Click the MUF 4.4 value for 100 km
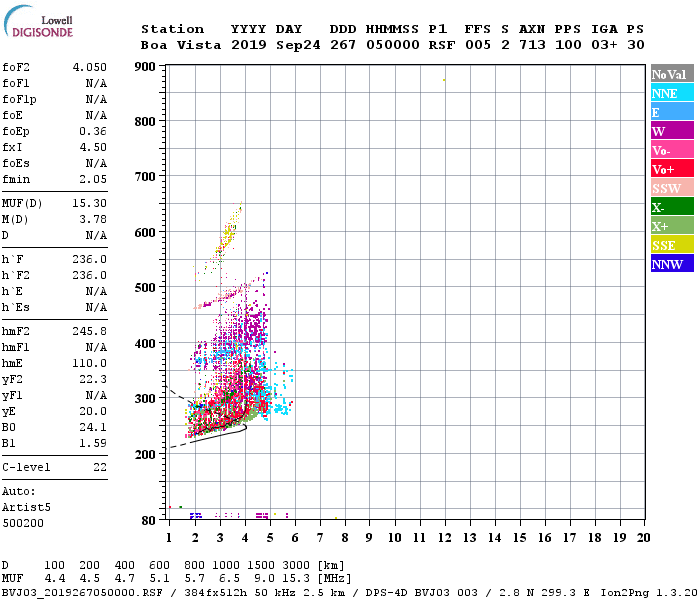The width and height of the screenshot is (700, 600). click(x=54, y=579)
